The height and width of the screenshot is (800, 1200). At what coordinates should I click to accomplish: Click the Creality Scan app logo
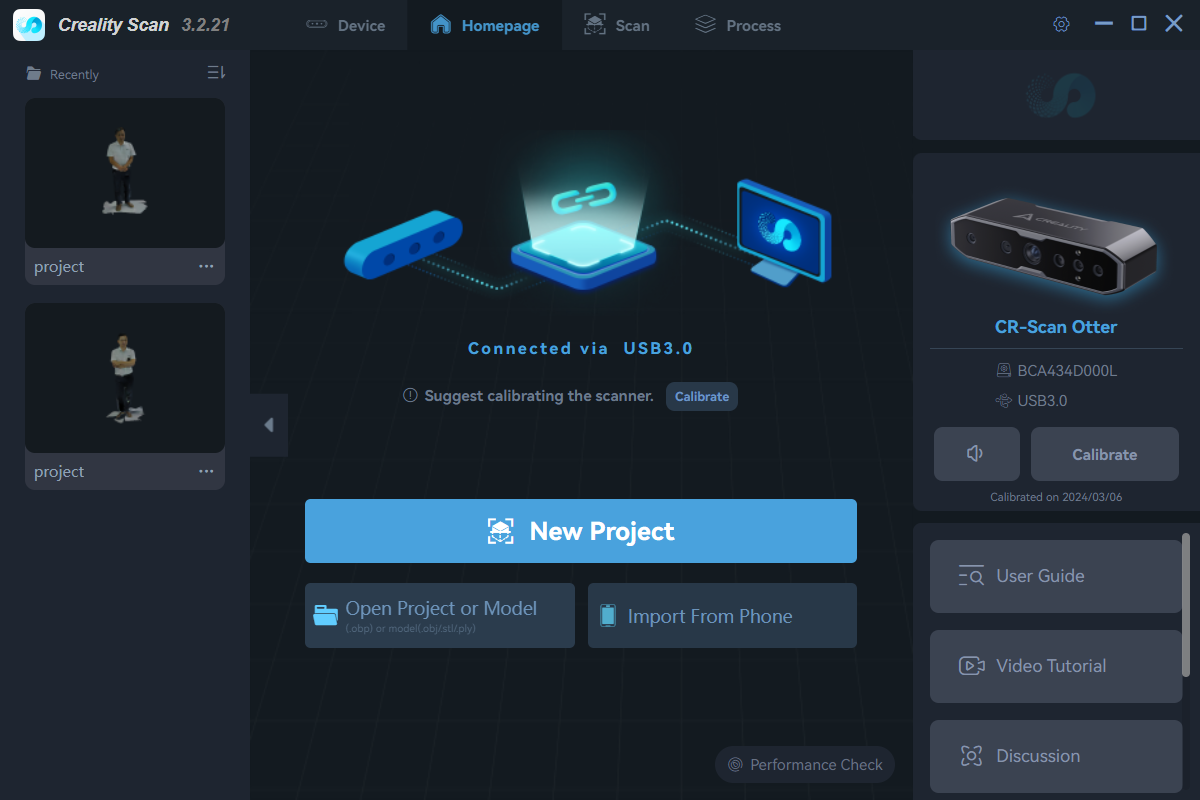(29, 25)
